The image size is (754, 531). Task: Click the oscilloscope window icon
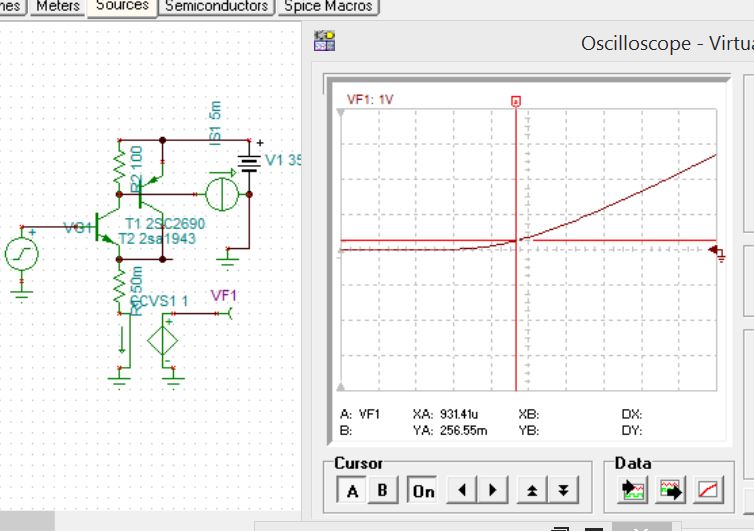click(325, 41)
